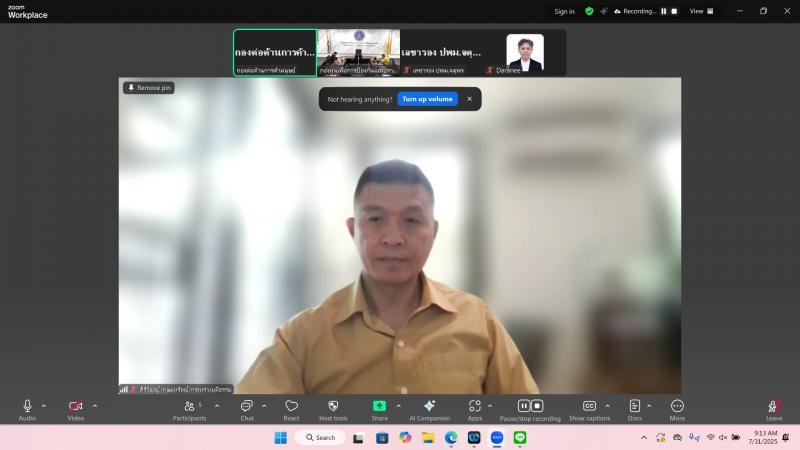Click the Zoom Workplace logo
The width and height of the screenshot is (800, 450).
(x=28, y=12)
